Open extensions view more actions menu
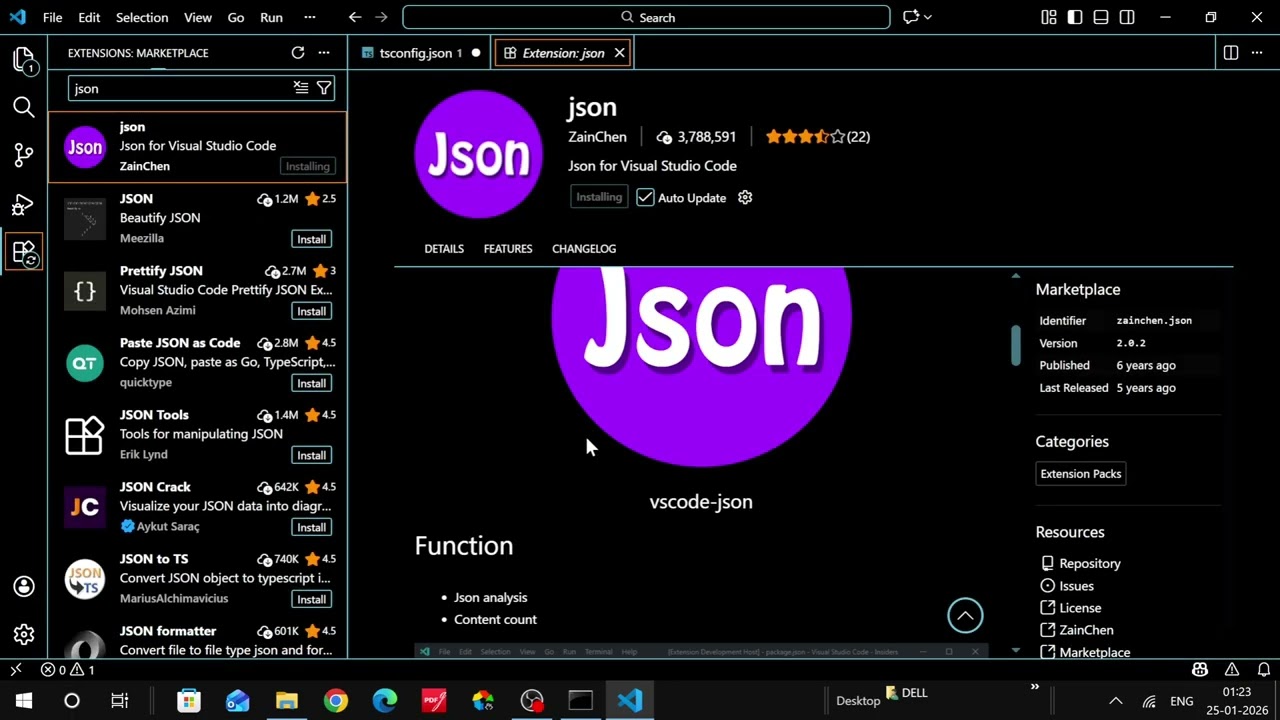The image size is (1280, 720). 324,53
